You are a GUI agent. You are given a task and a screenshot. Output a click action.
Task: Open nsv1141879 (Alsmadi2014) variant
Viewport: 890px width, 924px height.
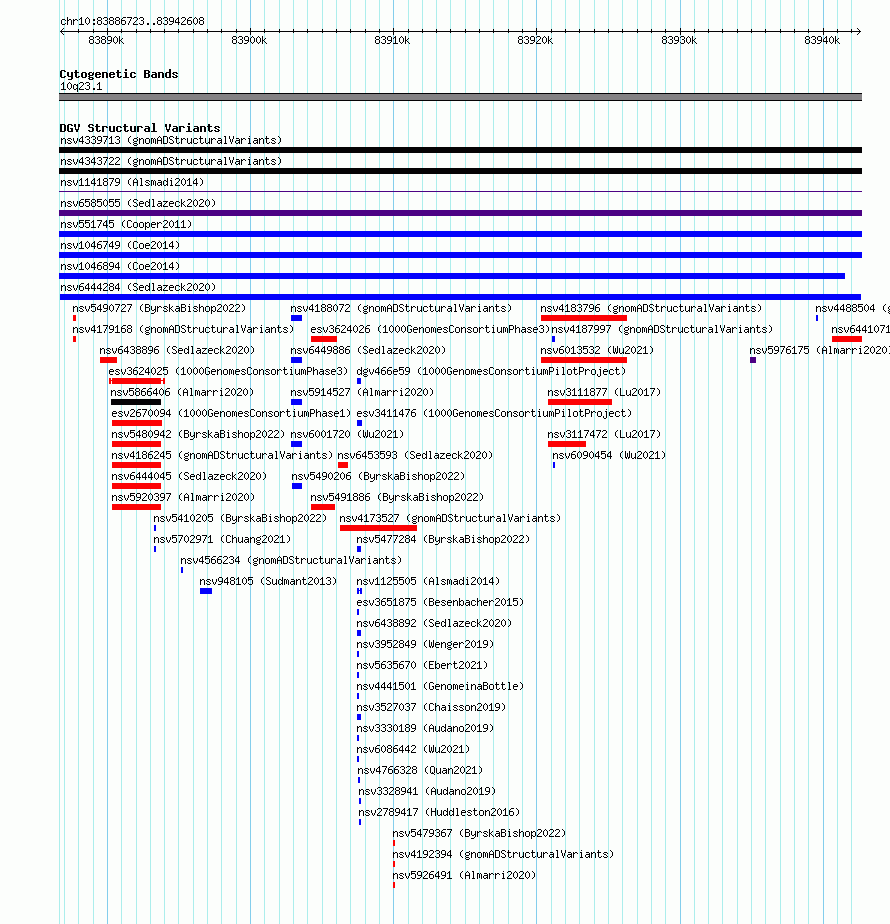[132, 183]
